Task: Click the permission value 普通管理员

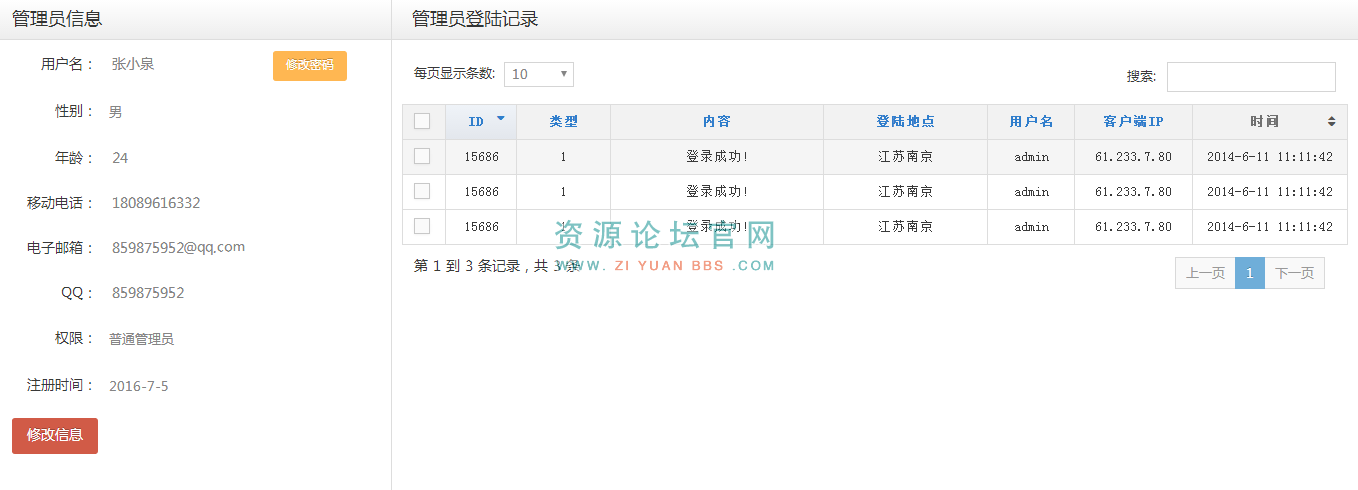Action: (x=141, y=339)
